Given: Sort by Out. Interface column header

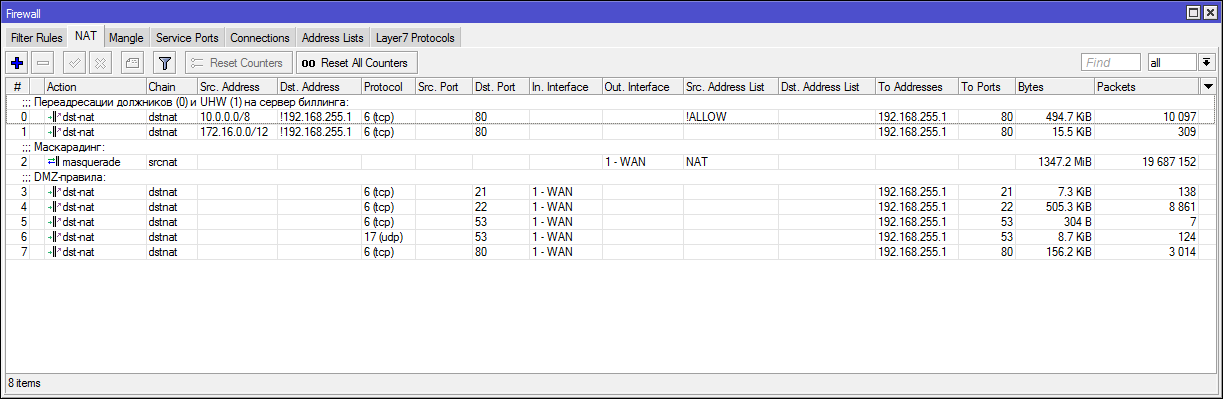Looking at the screenshot, I should point(642,87).
